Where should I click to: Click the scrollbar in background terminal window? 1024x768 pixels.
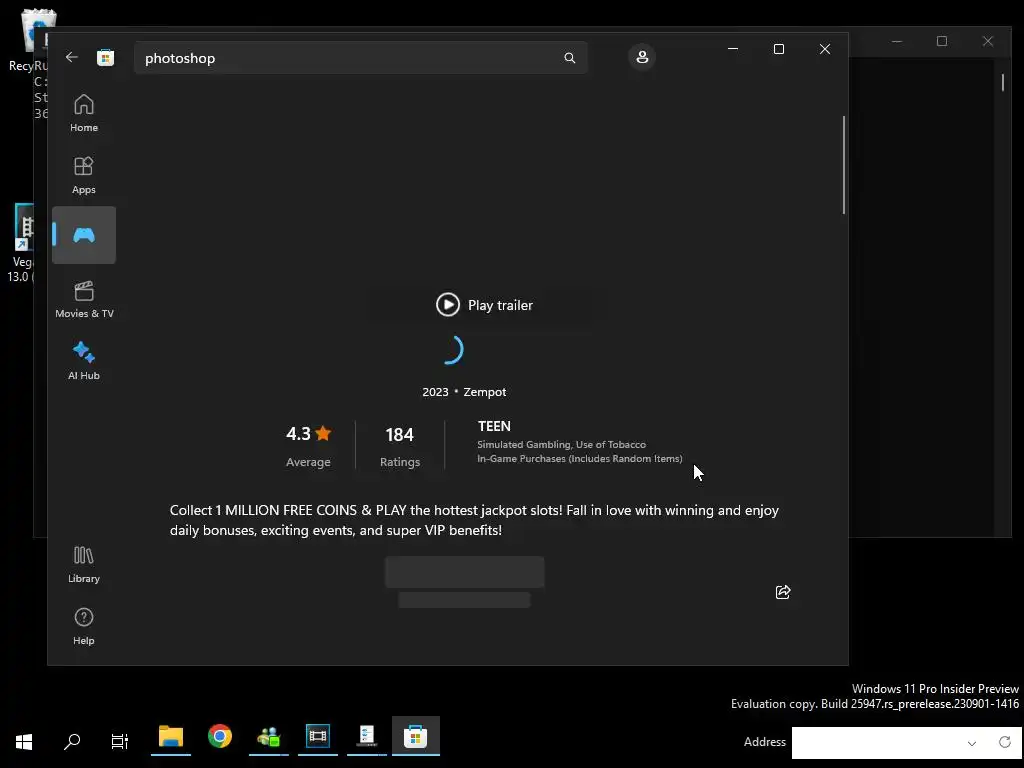1002,82
